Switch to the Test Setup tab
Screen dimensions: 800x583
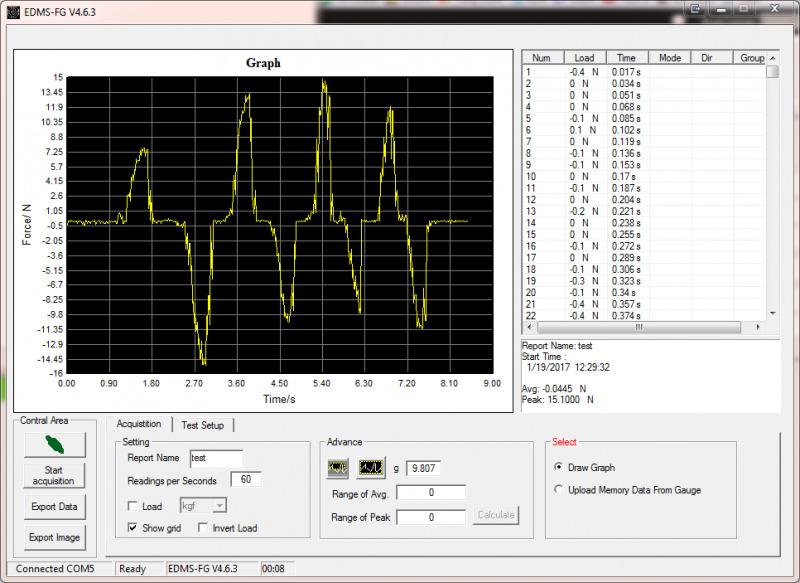coord(202,425)
